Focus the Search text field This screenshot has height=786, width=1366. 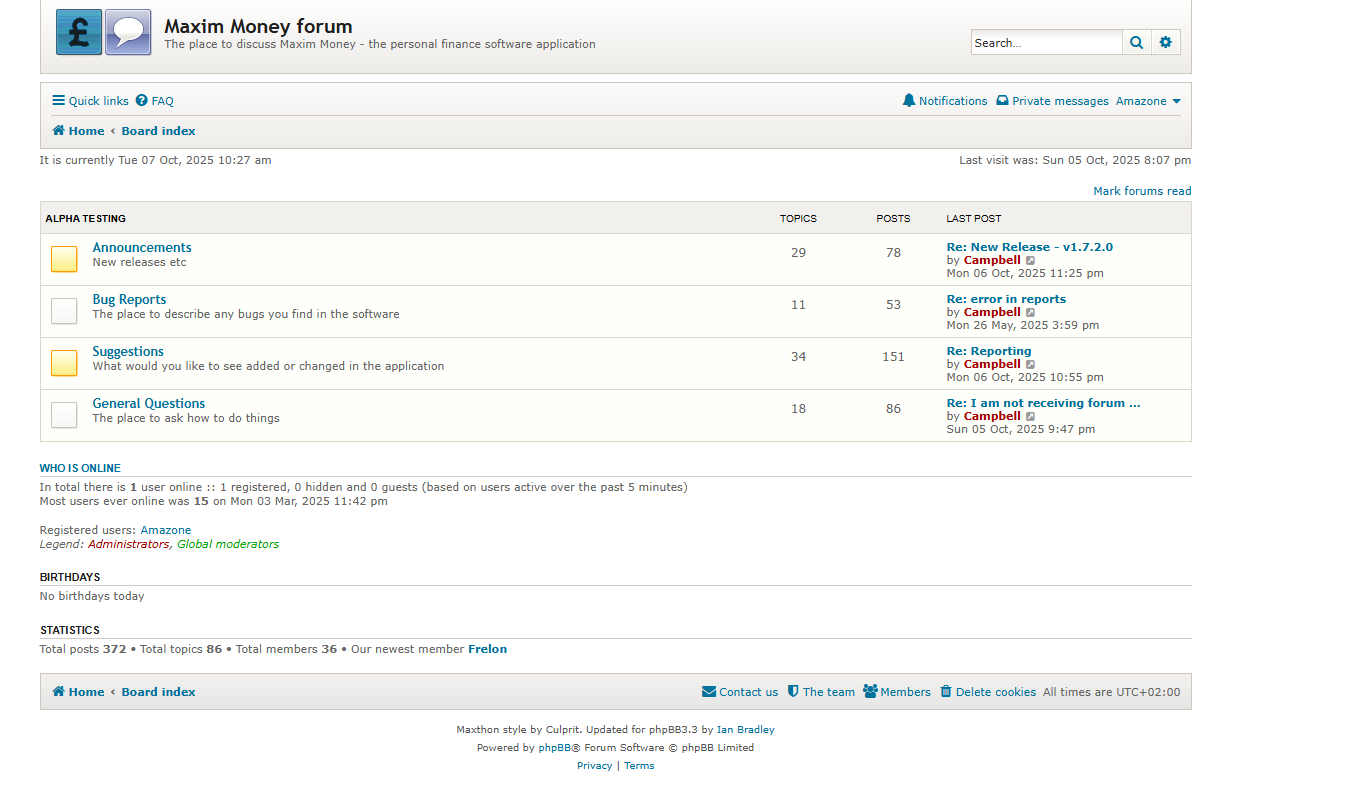click(1047, 42)
